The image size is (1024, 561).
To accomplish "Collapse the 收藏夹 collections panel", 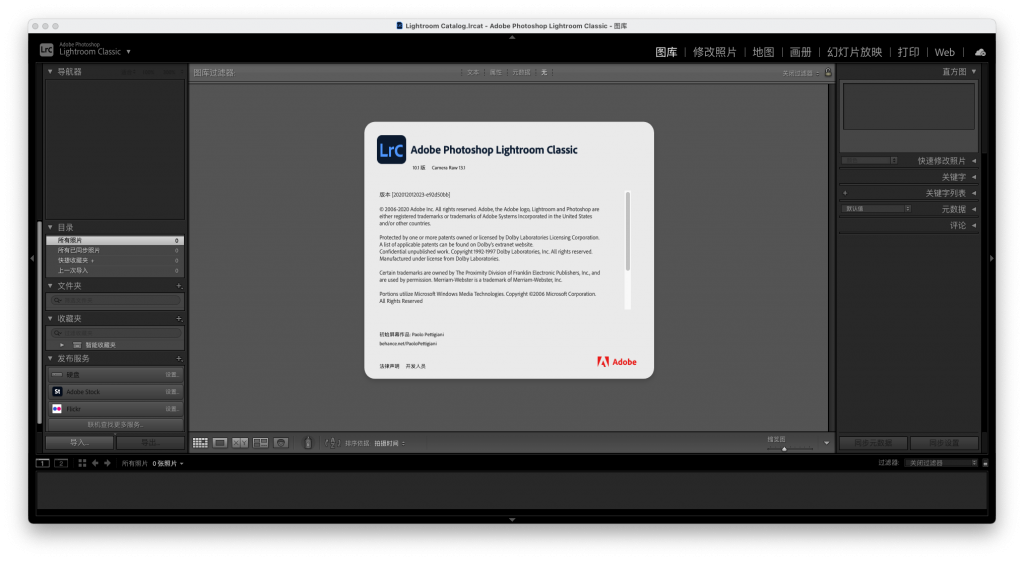I will tap(50, 318).
